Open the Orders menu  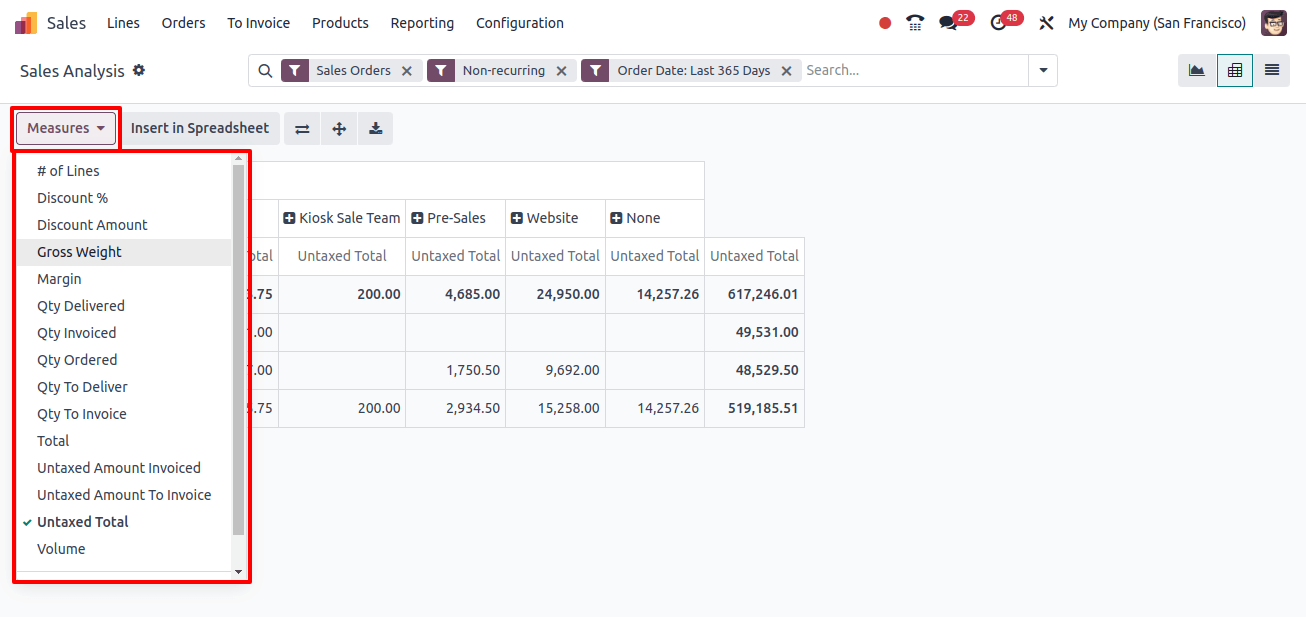point(183,23)
